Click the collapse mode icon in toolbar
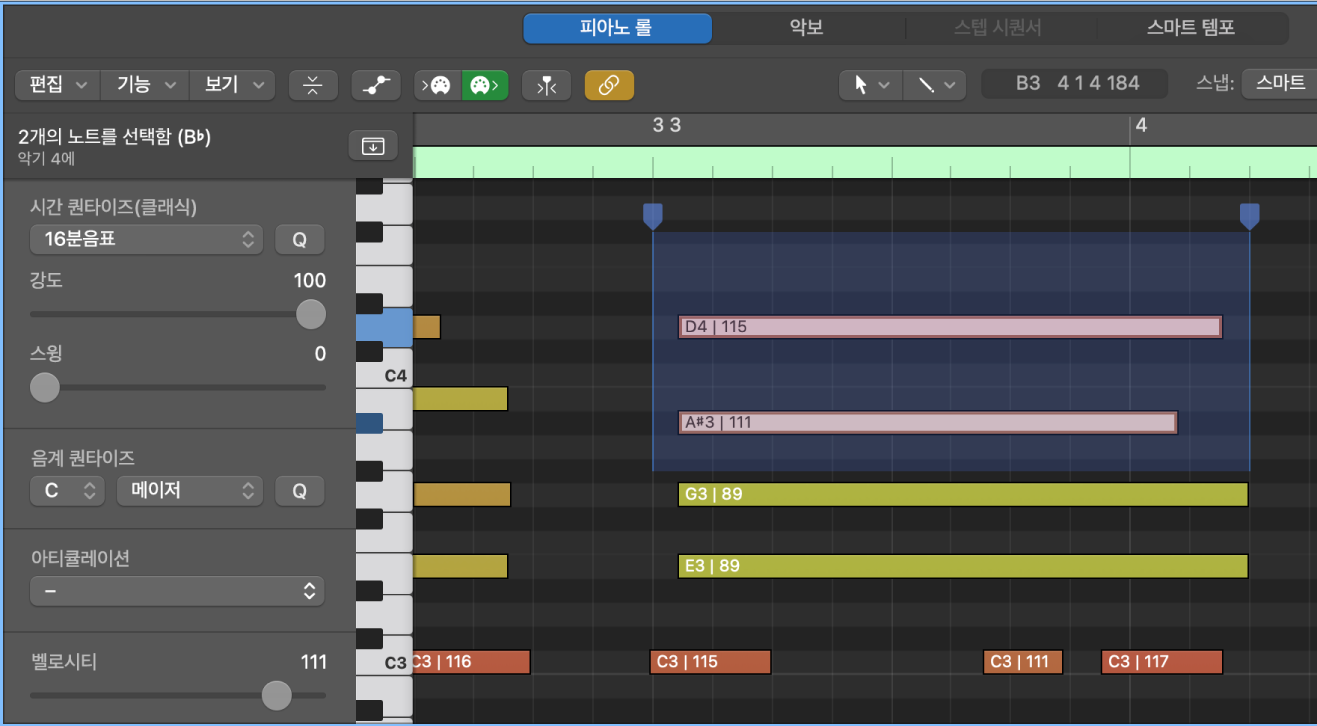The image size is (1317, 726). click(x=313, y=85)
